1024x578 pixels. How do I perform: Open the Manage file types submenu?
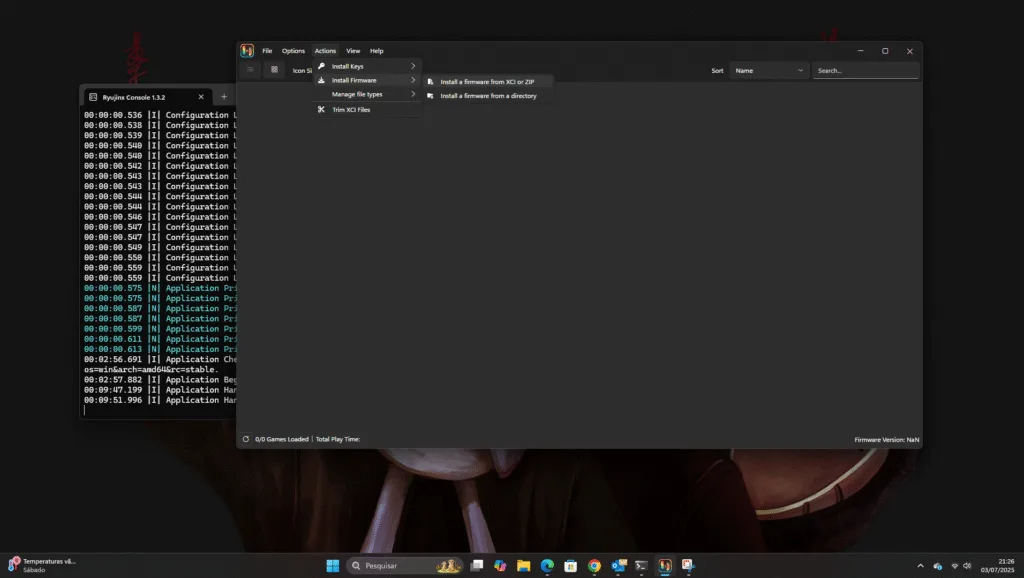[x=367, y=94]
